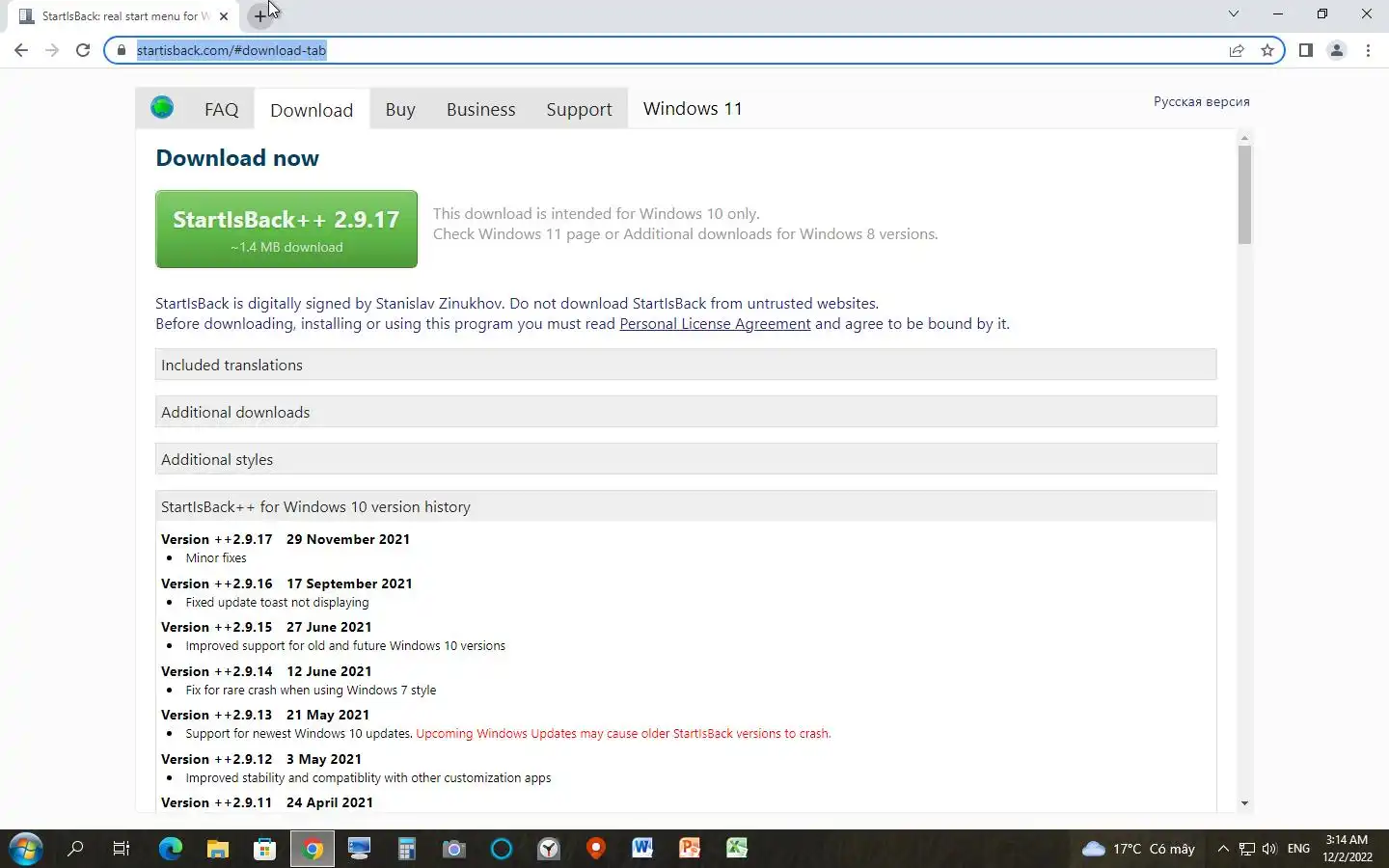Open the Buy tab

400,109
